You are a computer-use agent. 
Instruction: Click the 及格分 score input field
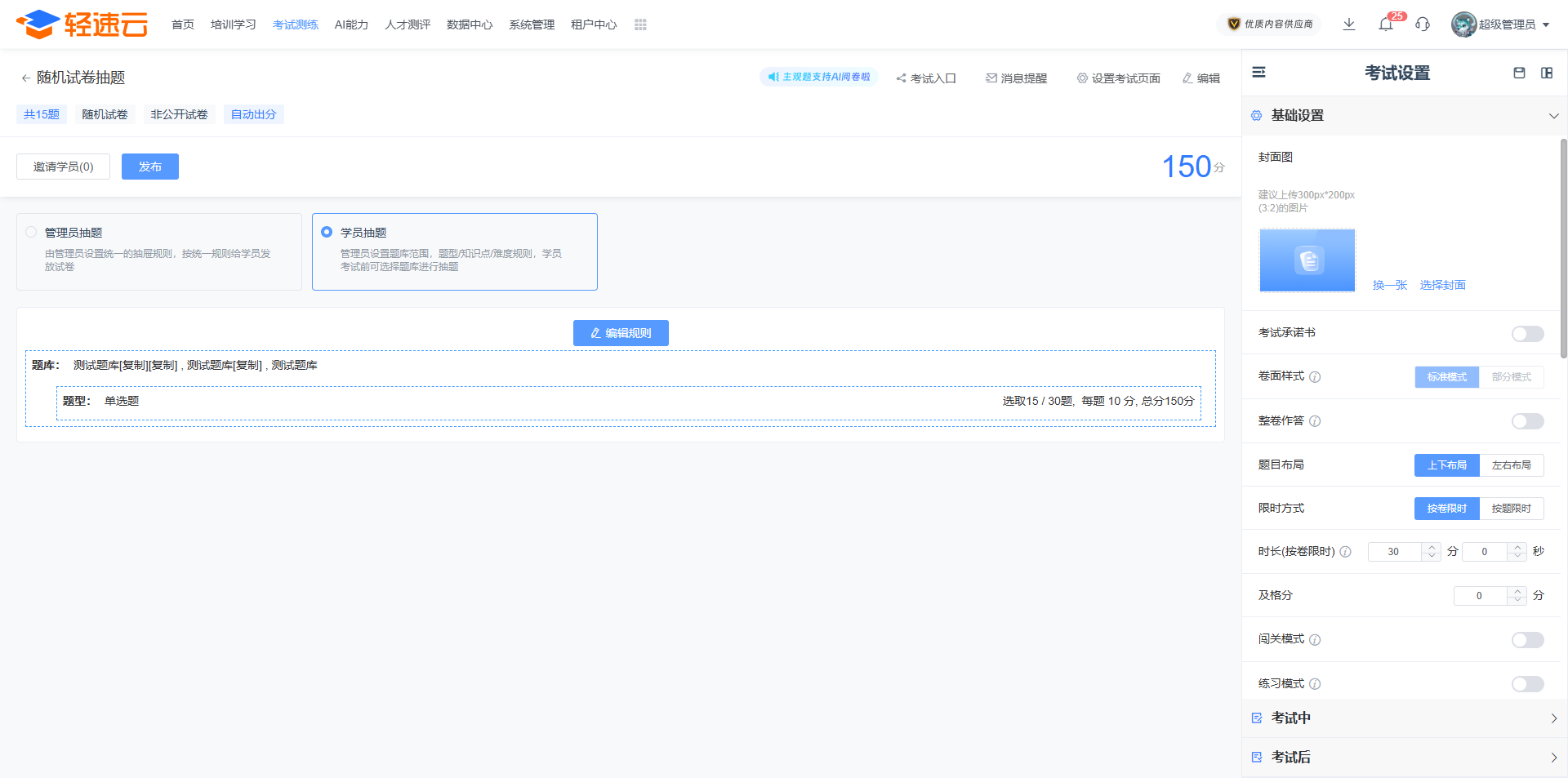point(1479,596)
